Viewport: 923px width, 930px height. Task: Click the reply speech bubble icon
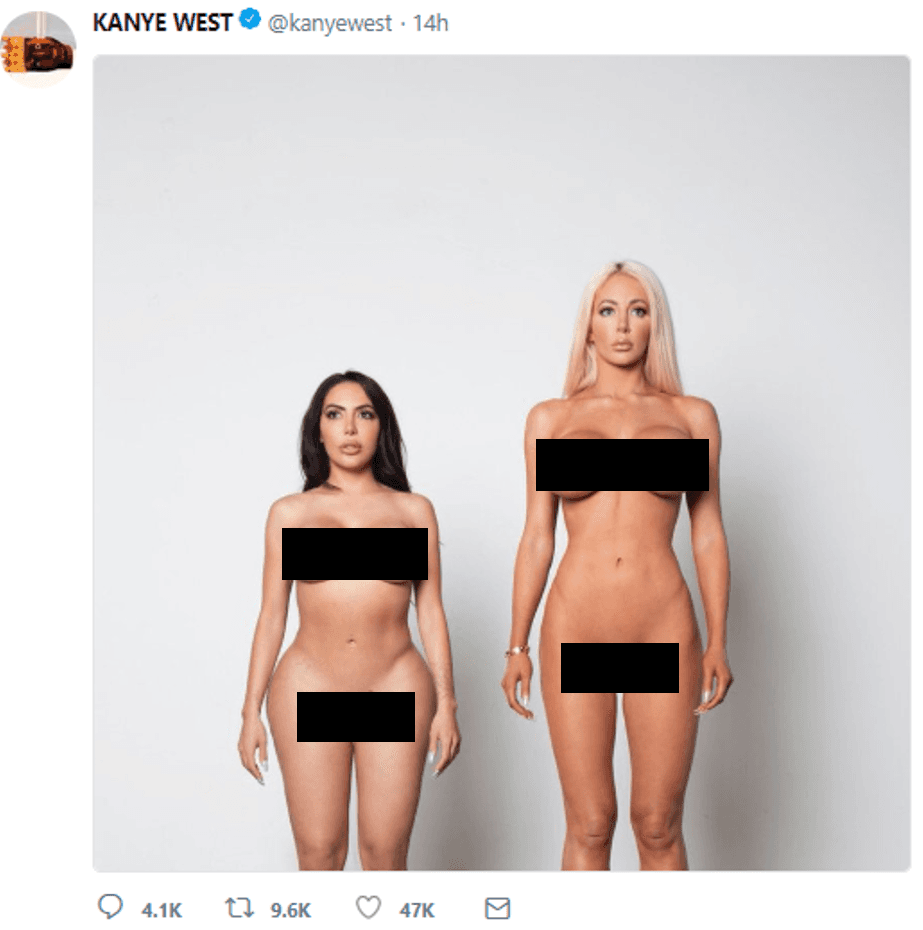tap(110, 906)
